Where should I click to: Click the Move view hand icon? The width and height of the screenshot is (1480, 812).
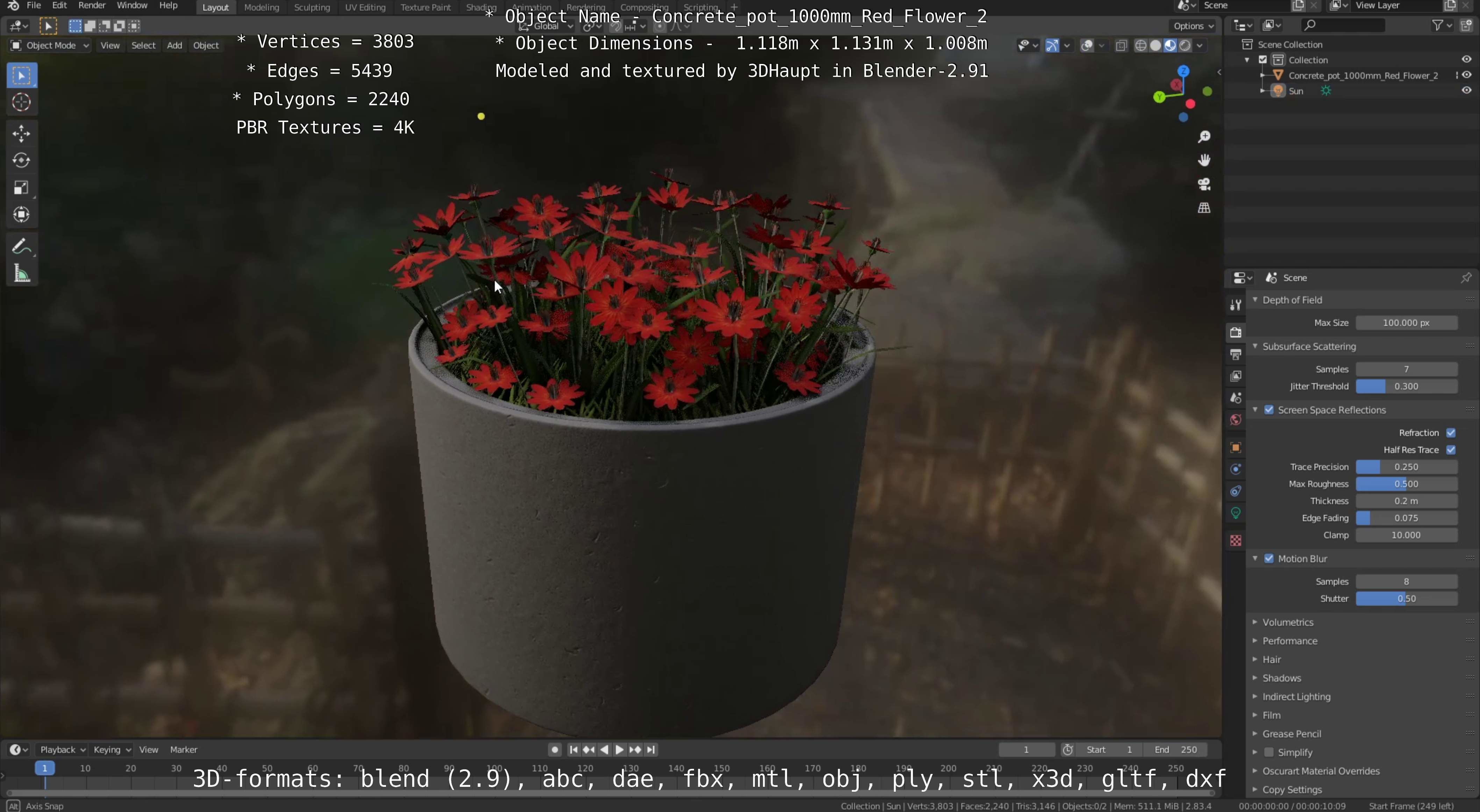1204,160
